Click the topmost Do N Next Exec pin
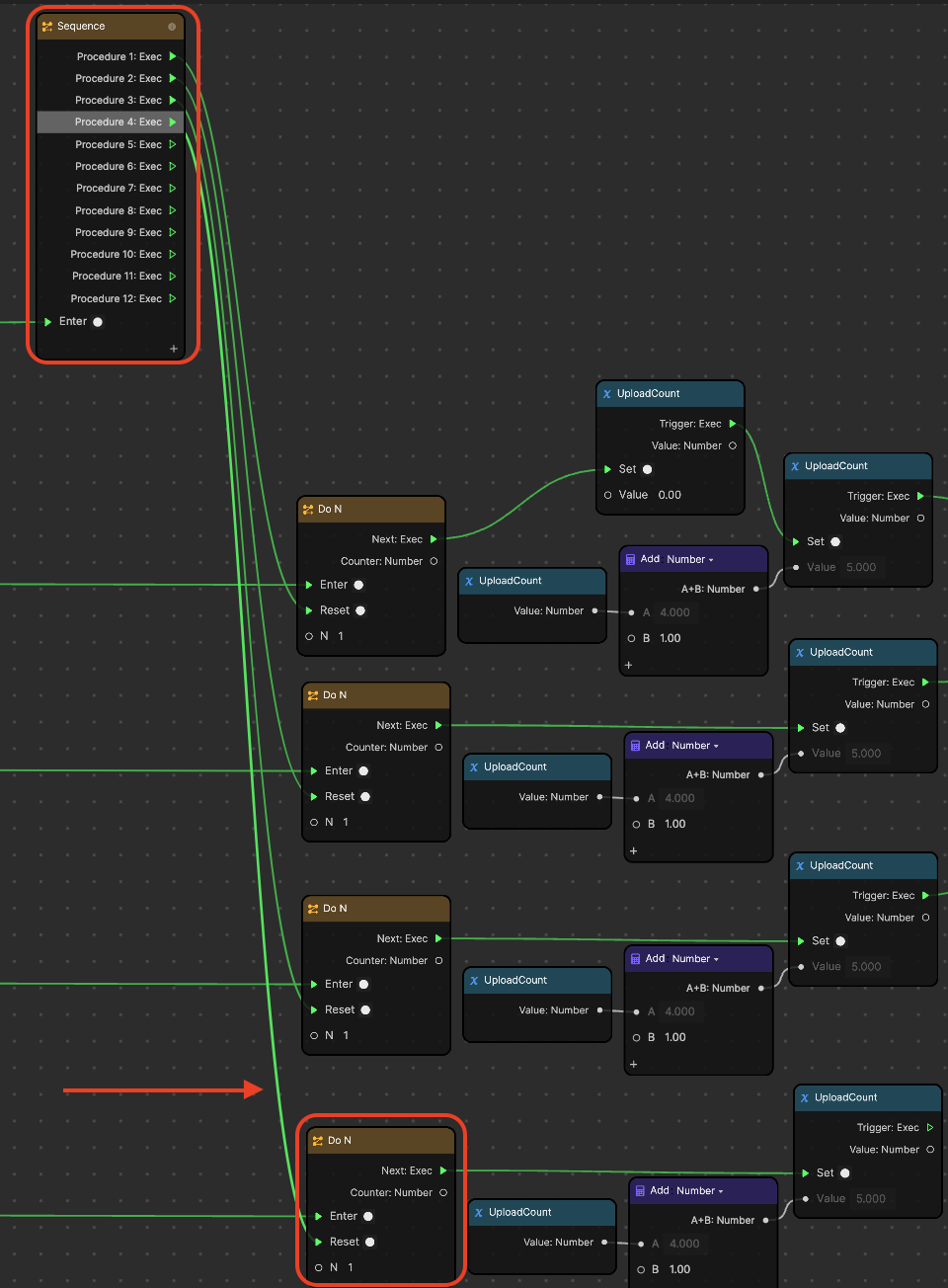 pos(434,539)
